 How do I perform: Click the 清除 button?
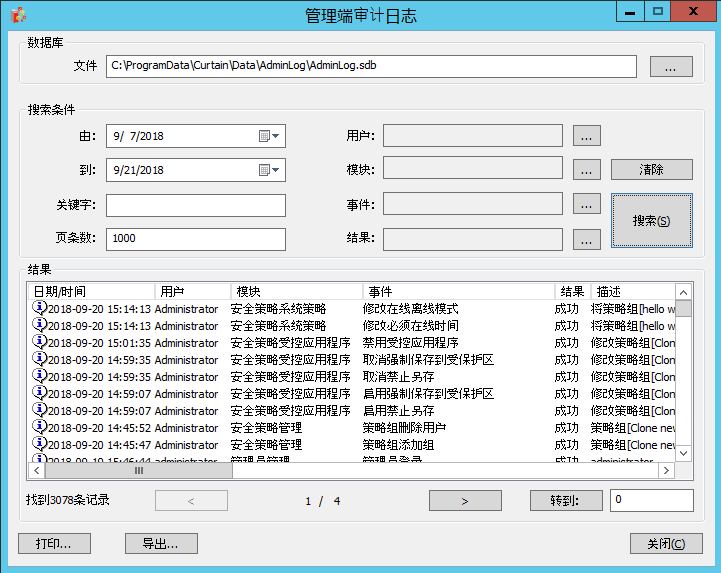point(652,170)
